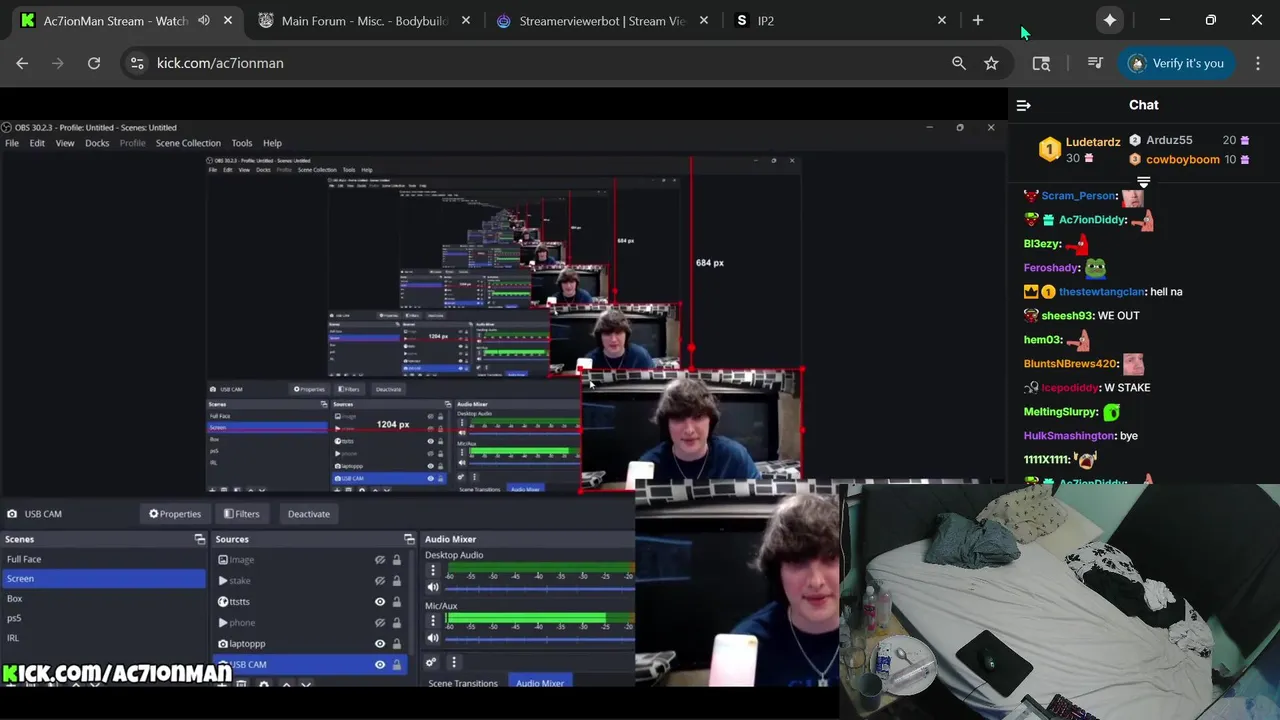Expand the gift leaderboard arrow in chat
Viewport: 1280px width, 720px height.
1144,183
